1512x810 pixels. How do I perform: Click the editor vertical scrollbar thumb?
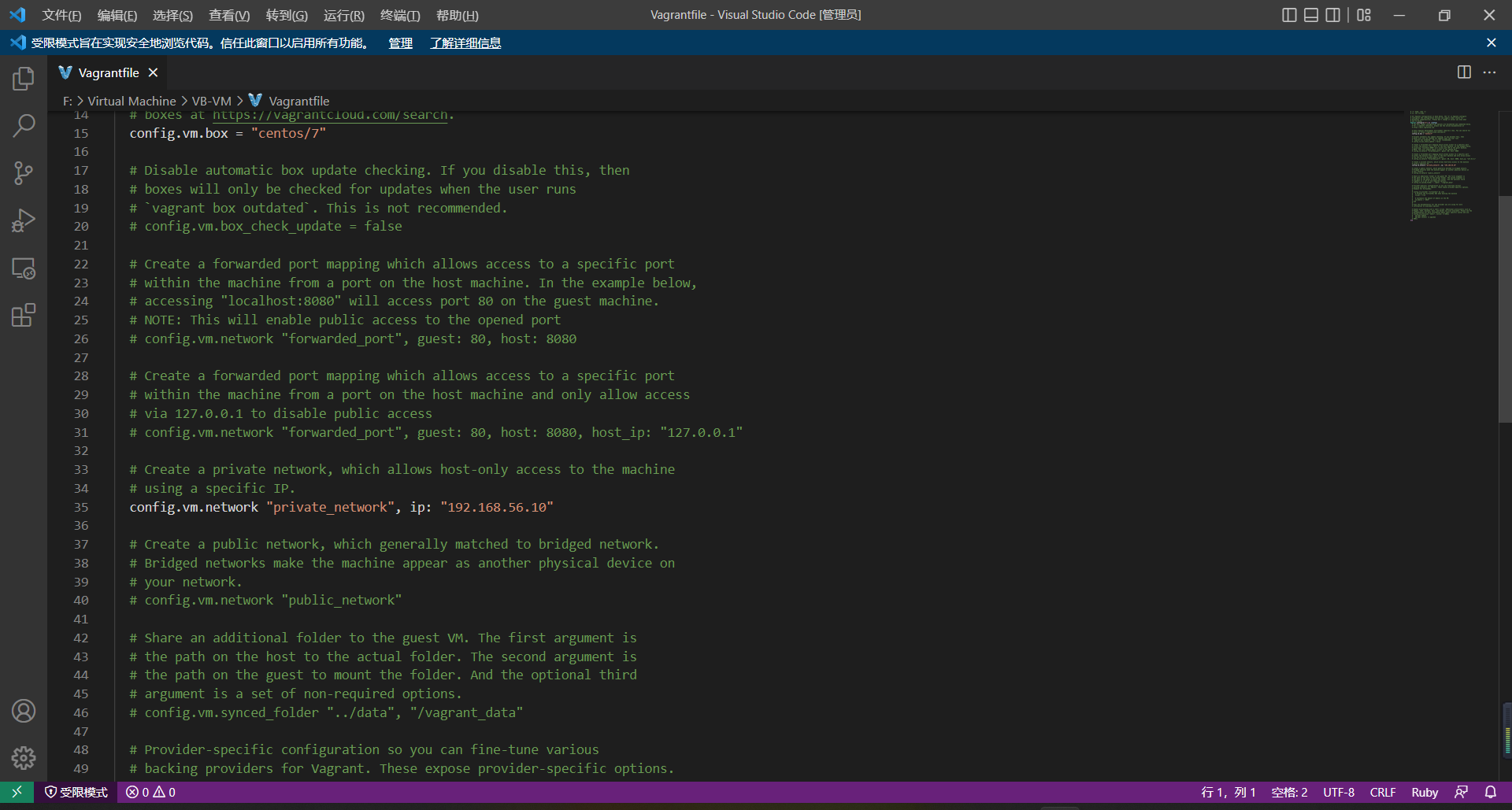click(1505, 309)
